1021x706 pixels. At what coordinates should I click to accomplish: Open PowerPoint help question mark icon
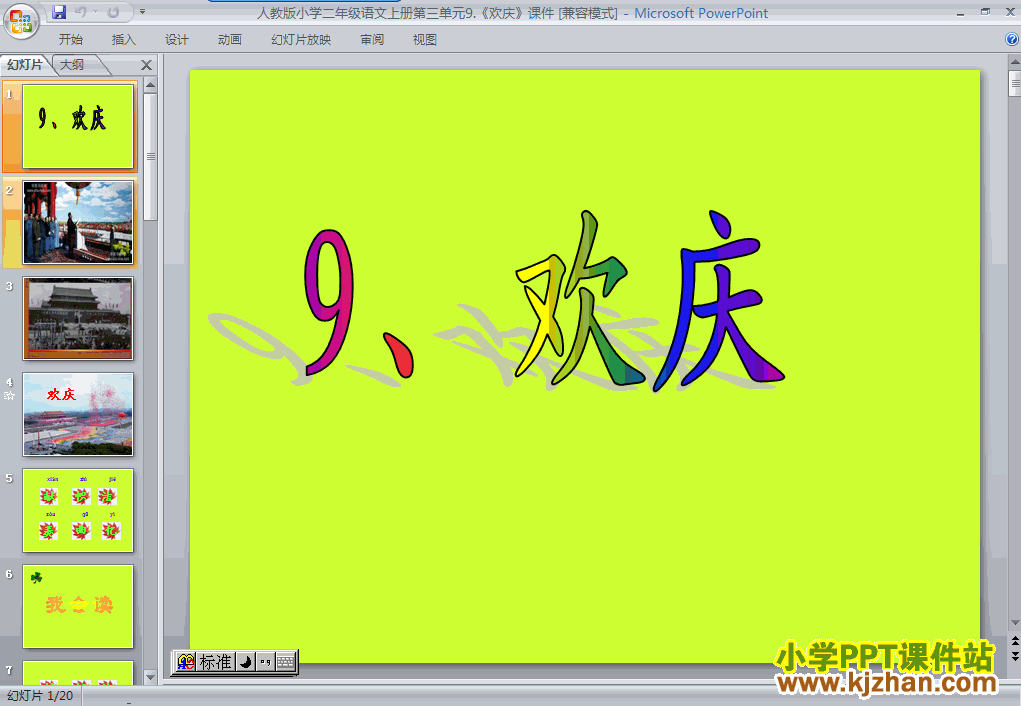(x=1012, y=40)
